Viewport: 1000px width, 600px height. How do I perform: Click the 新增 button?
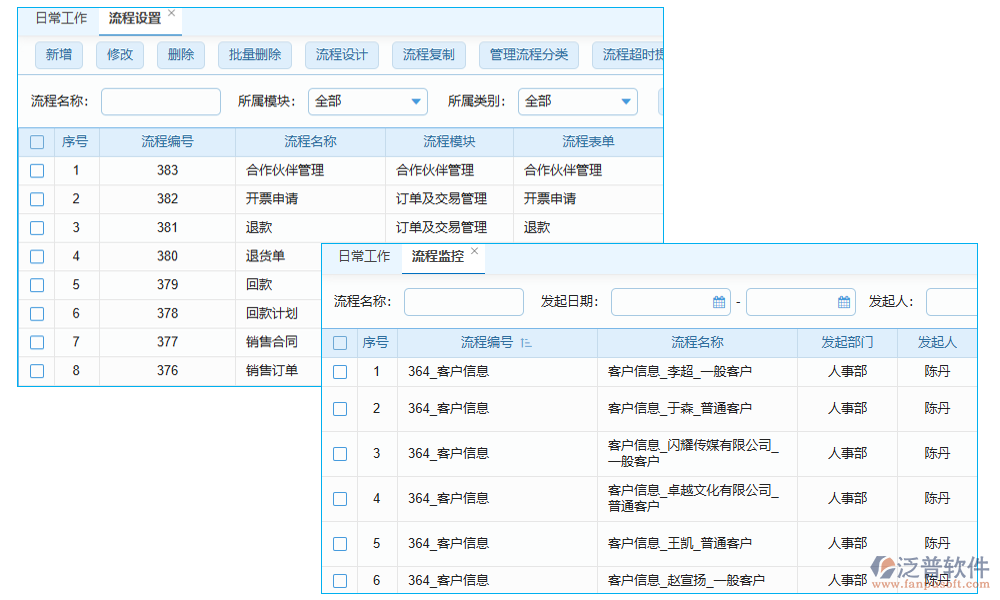(58, 55)
